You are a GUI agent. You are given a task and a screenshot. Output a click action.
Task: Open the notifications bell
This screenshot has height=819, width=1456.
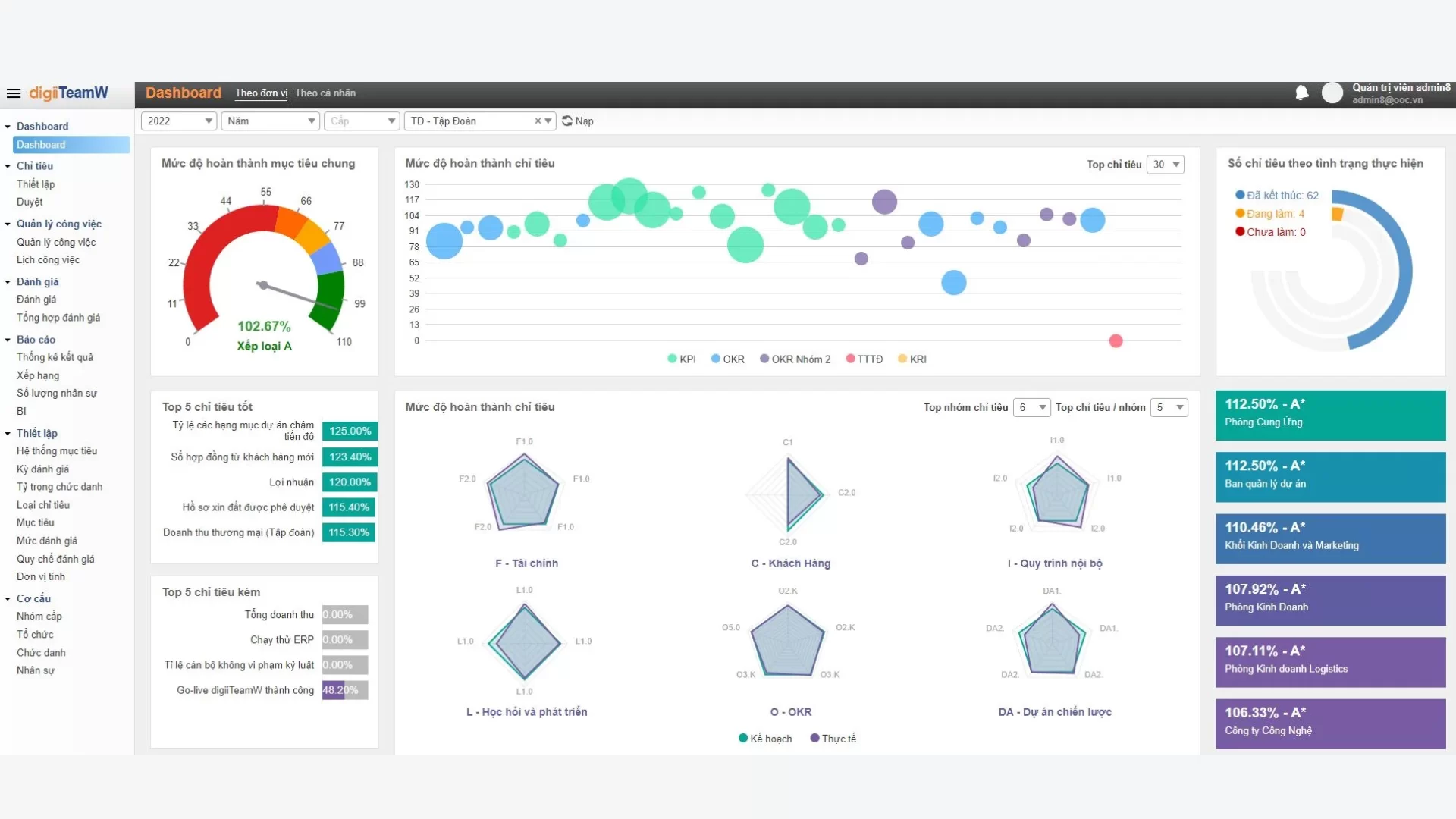(1301, 93)
